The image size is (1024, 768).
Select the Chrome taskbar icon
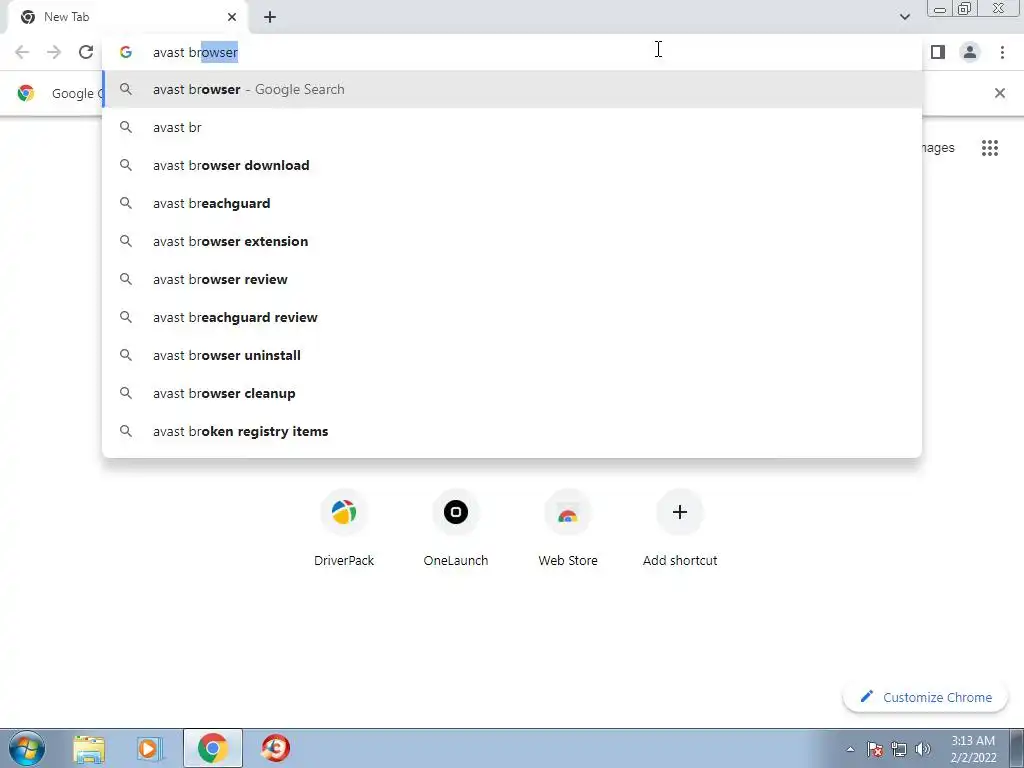[212, 748]
